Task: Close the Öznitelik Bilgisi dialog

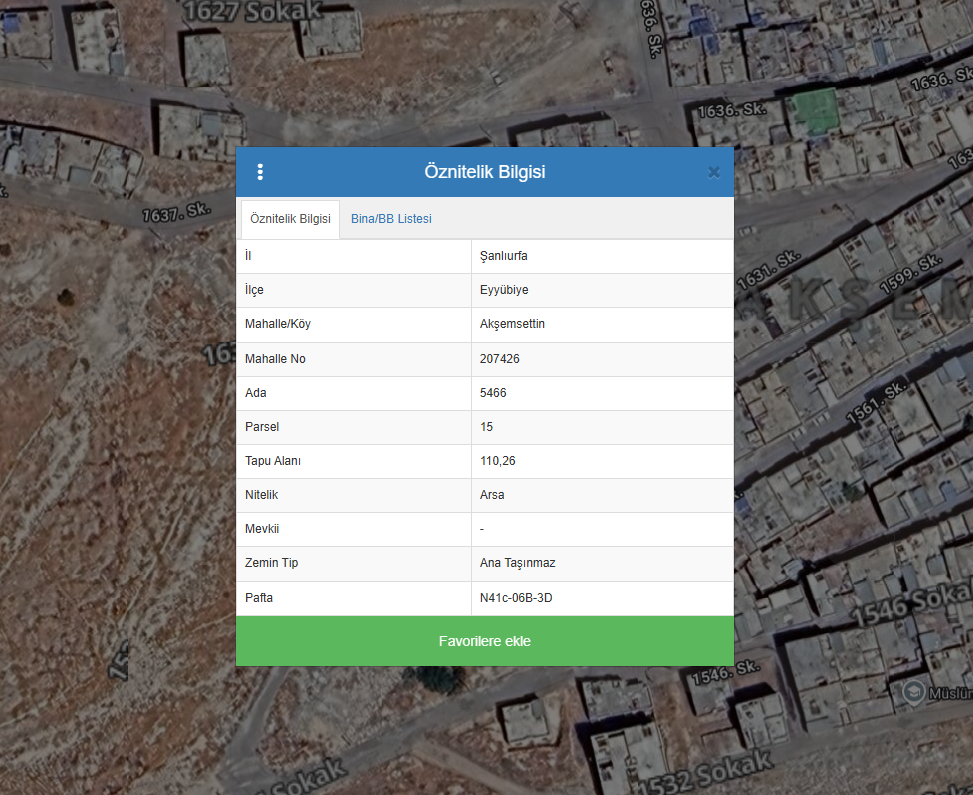Action: pos(713,172)
